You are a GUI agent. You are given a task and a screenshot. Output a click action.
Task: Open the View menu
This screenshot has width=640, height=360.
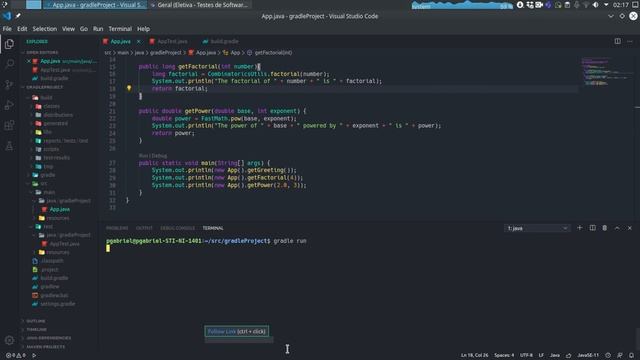[x=68, y=29]
